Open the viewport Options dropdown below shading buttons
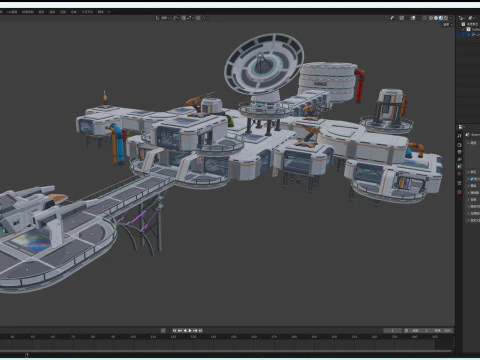The height and width of the screenshot is (360, 480). point(448,25)
